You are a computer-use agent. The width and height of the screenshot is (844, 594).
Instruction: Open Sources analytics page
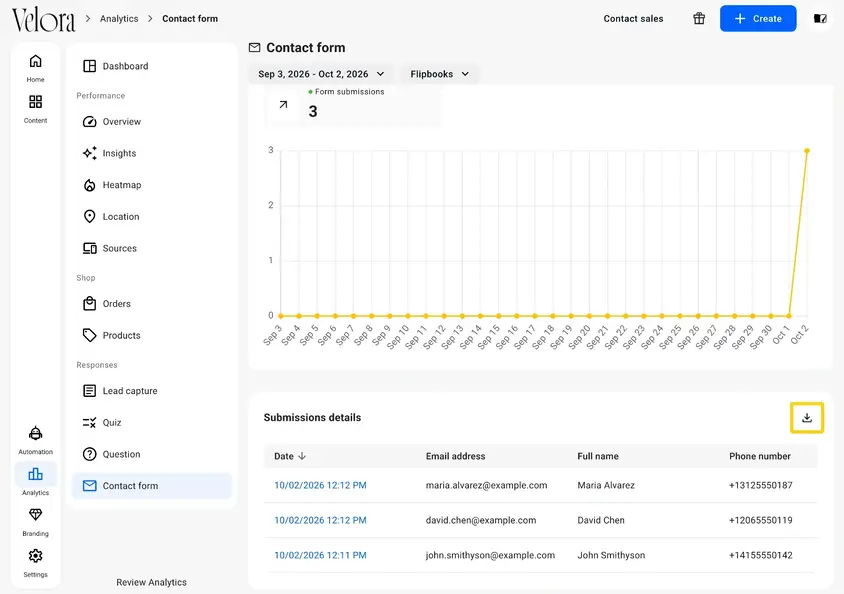click(x=152, y=249)
